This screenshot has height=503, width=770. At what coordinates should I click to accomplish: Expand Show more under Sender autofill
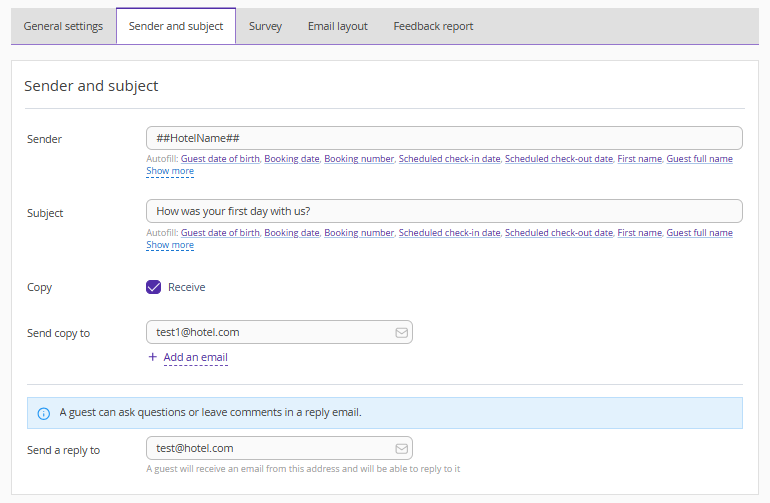tap(170, 171)
